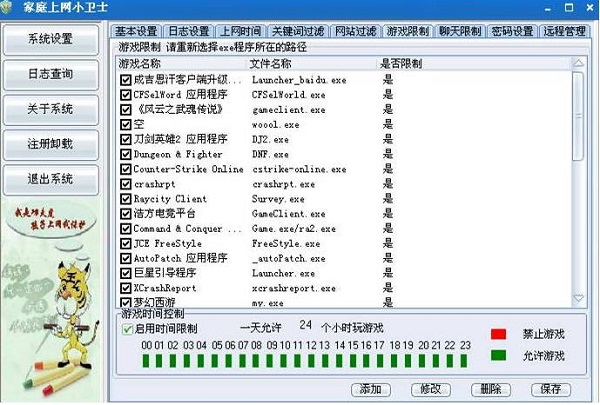Toggle the hour 18 green time block

tap(394, 361)
